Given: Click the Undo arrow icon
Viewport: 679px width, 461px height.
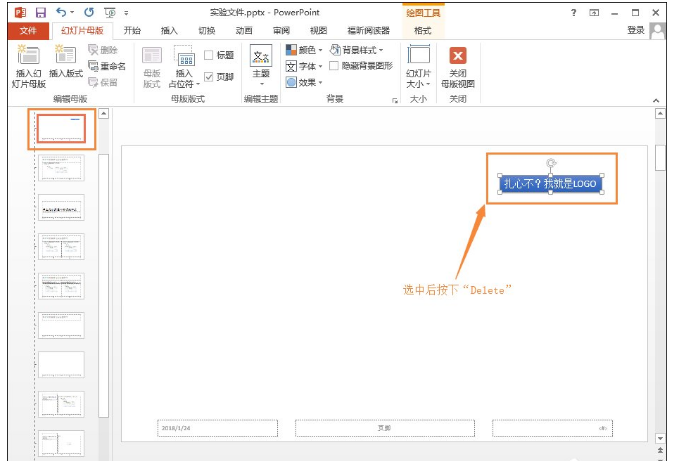Looking at the screenshot, I should [63, 13].
